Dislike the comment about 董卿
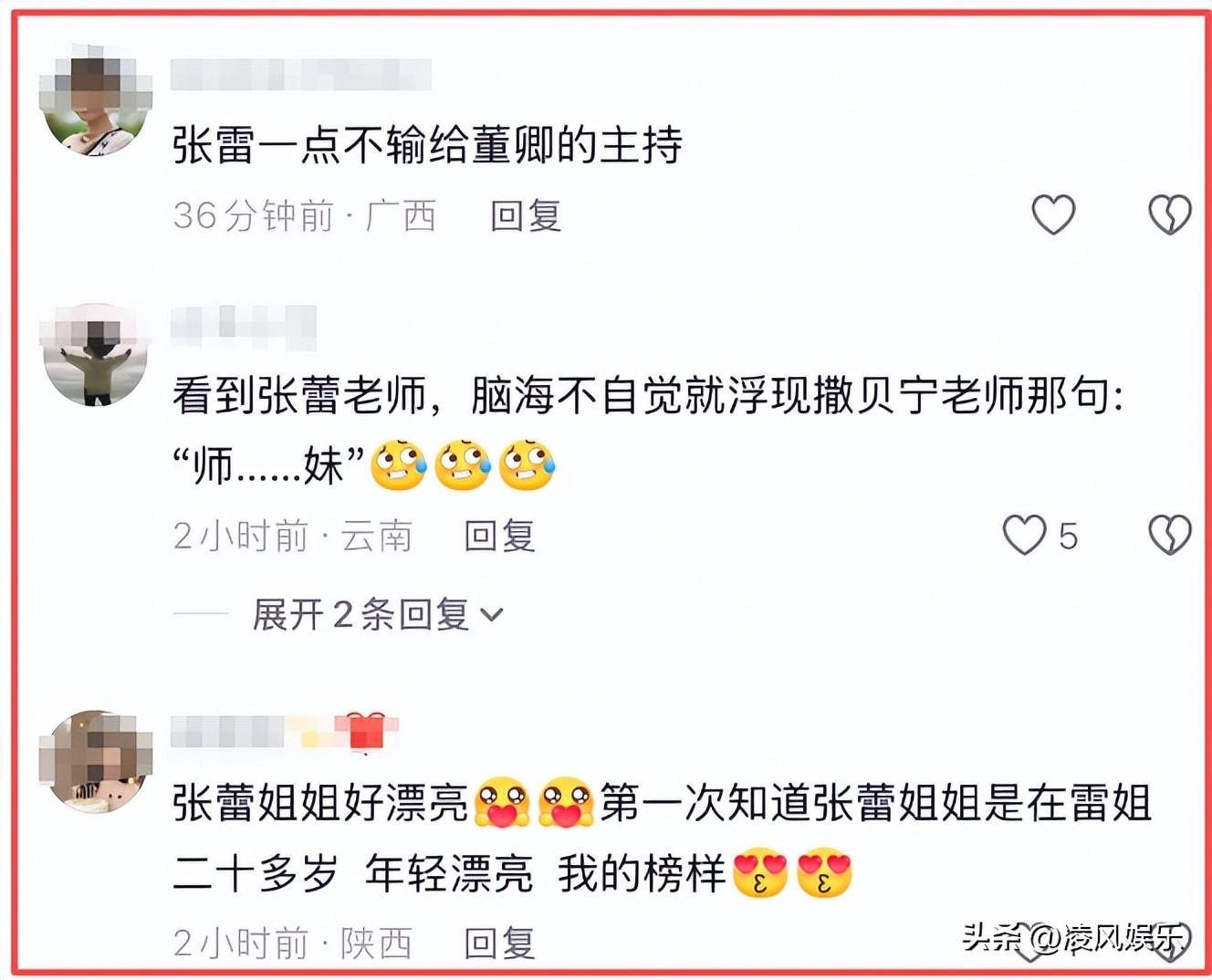The height and width of the screenshot is (980, 1212). tap(1169, 215)
